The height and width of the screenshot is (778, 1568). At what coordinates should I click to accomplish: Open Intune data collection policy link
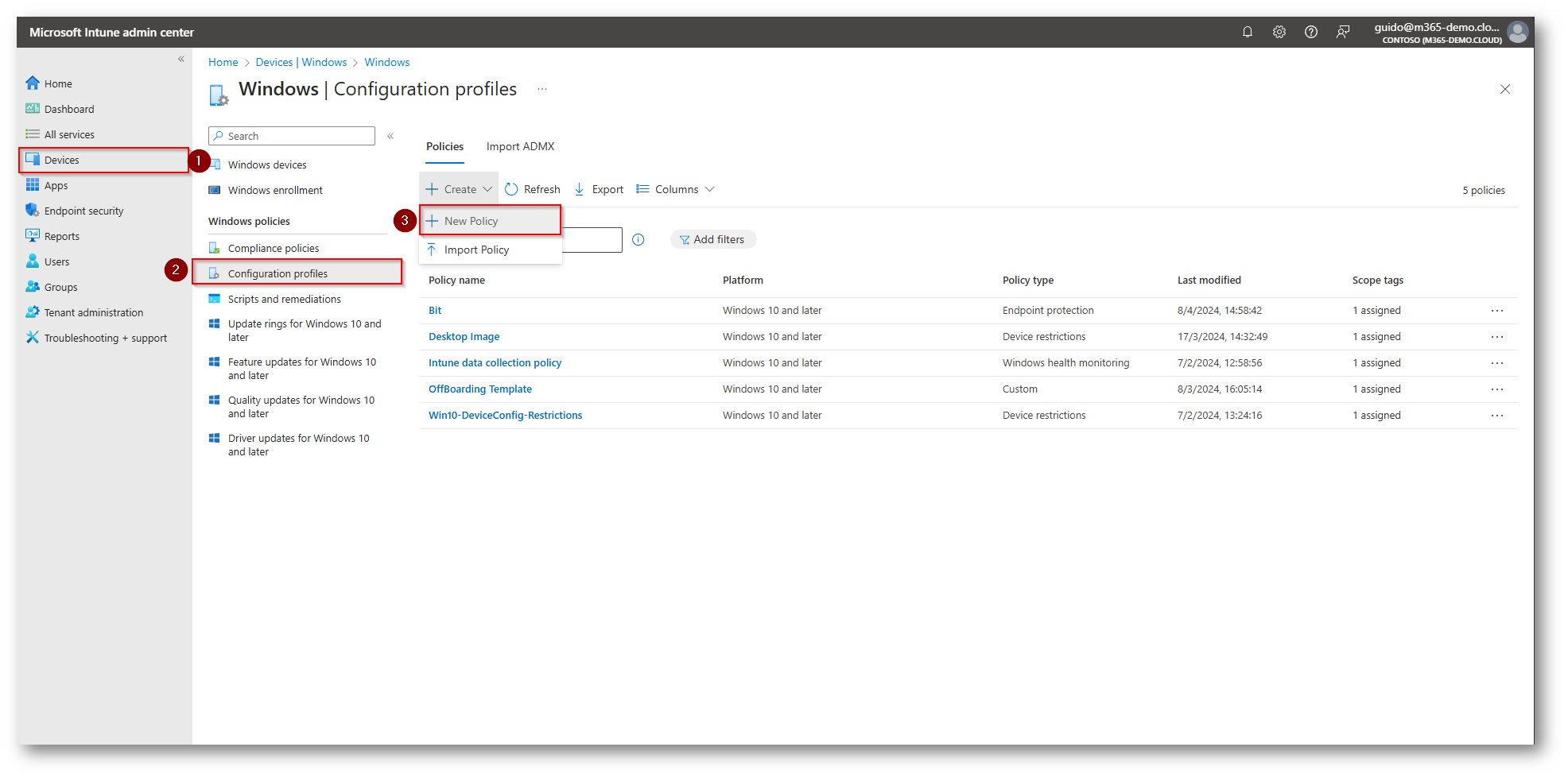point(495,362)
